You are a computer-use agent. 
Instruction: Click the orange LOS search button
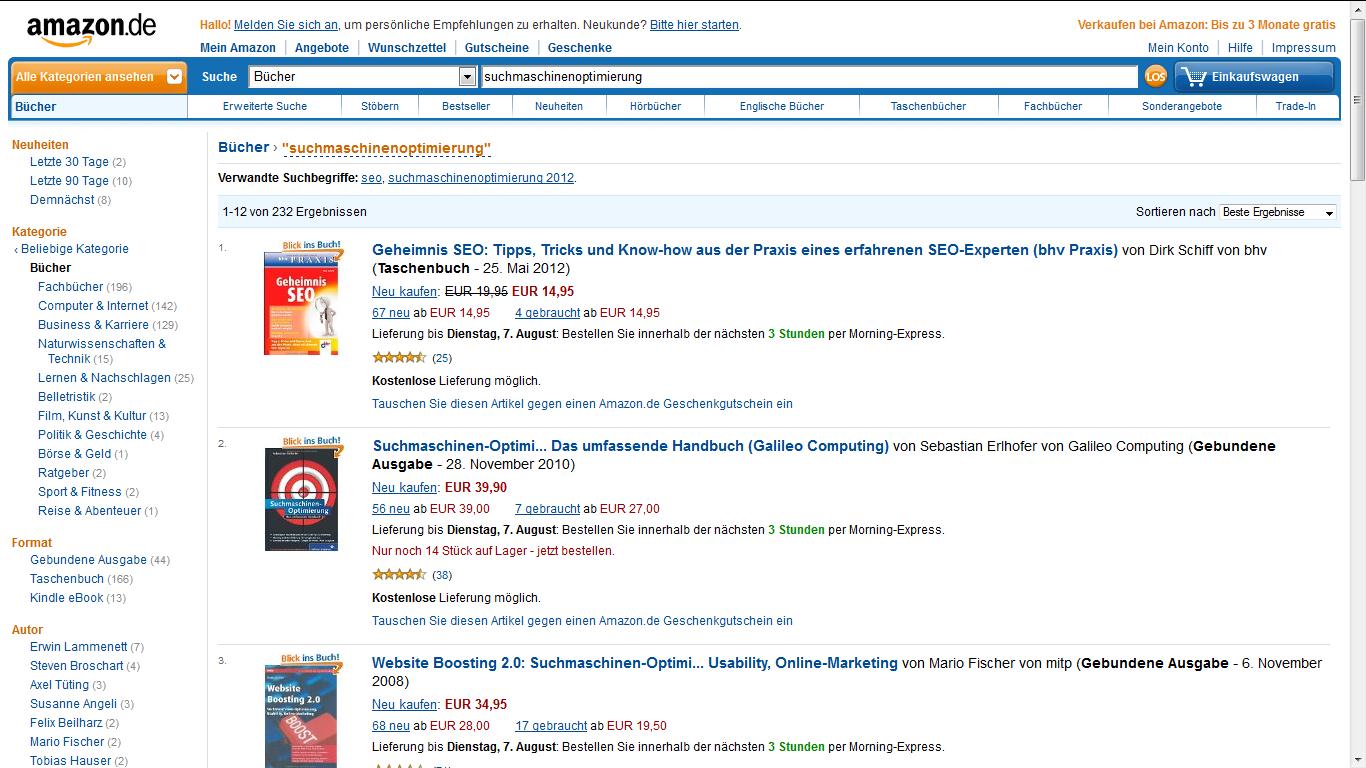coord(1155,76)
